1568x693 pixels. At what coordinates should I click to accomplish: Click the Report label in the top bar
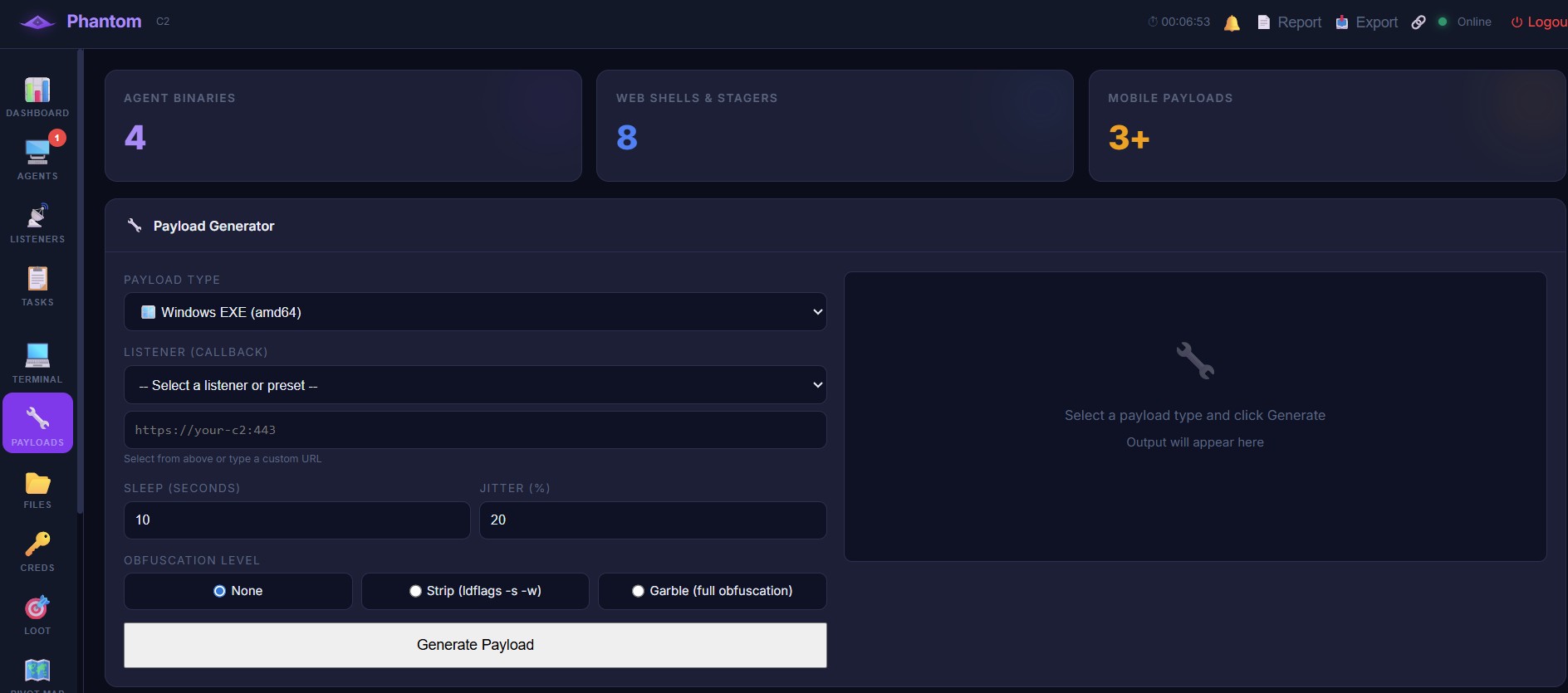tap(1299, 22)
